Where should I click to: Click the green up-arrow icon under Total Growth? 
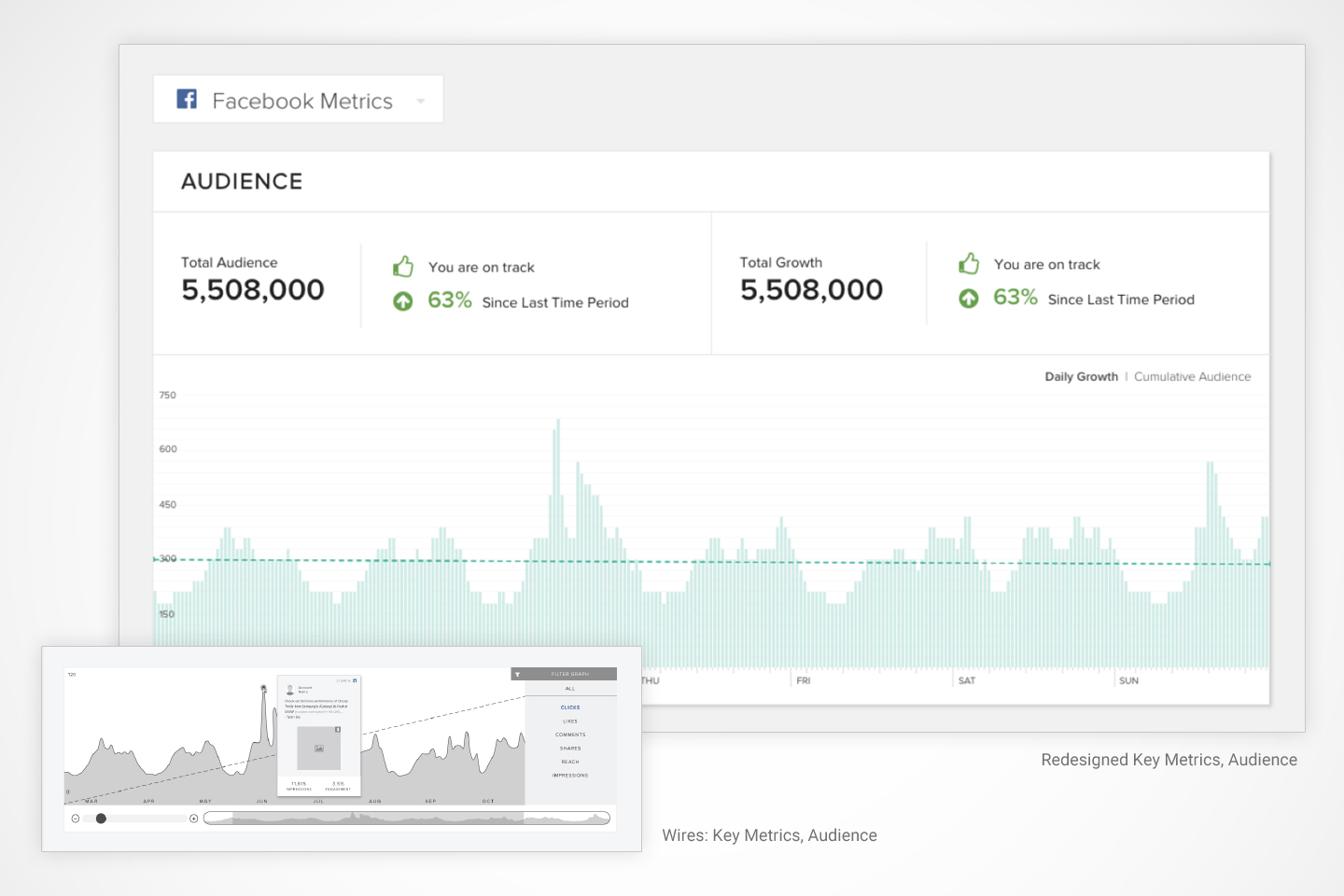click(x=969, y=298)
